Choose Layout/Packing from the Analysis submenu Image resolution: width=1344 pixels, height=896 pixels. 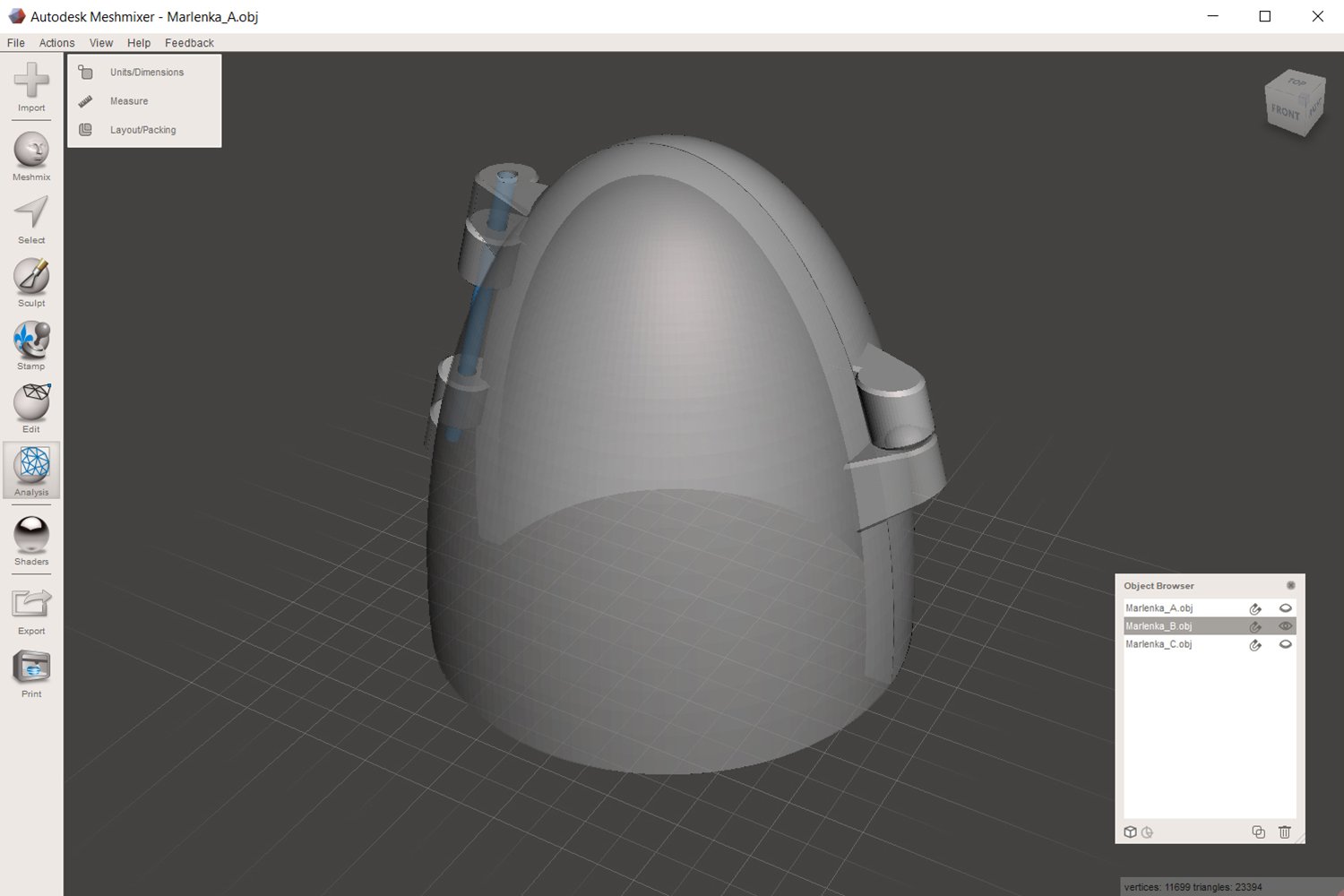point(144,130)
